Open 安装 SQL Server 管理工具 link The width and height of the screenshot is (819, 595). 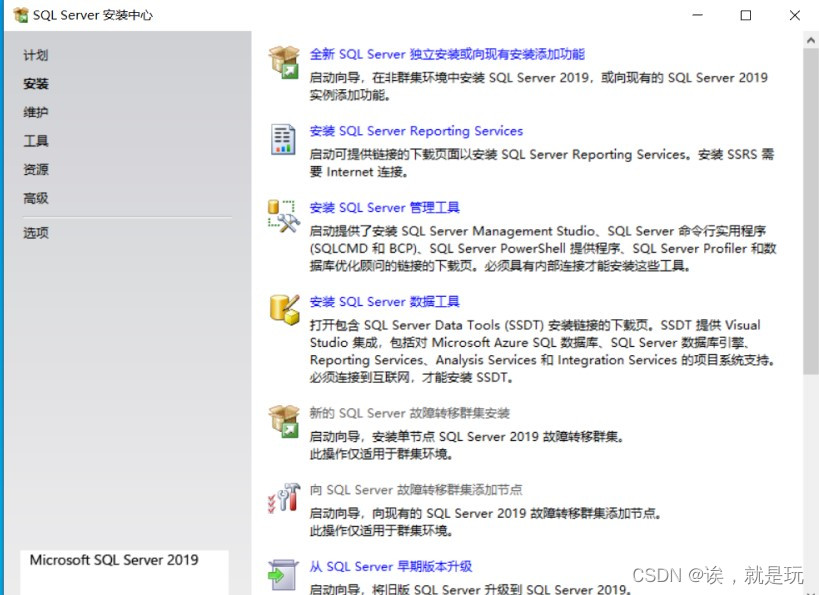coord(384,208)
